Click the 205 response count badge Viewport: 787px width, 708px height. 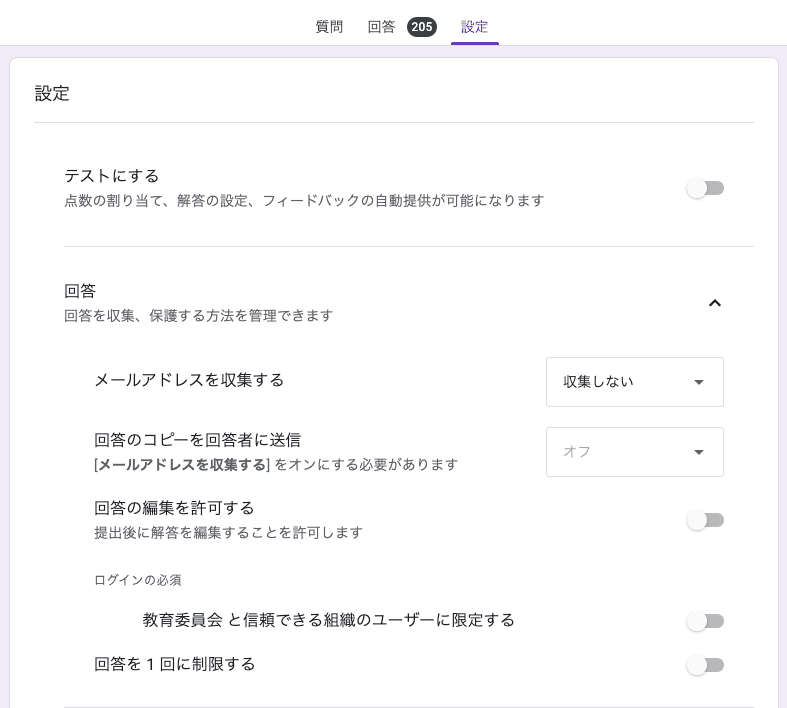[422, 27]
